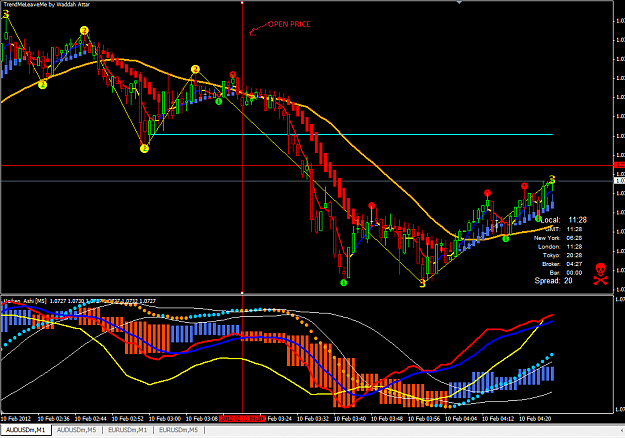Switch to the AUDUSDm,M1 chart tab
The height and width of the screenshot is (438, 625).
click(x=26, y=430)
